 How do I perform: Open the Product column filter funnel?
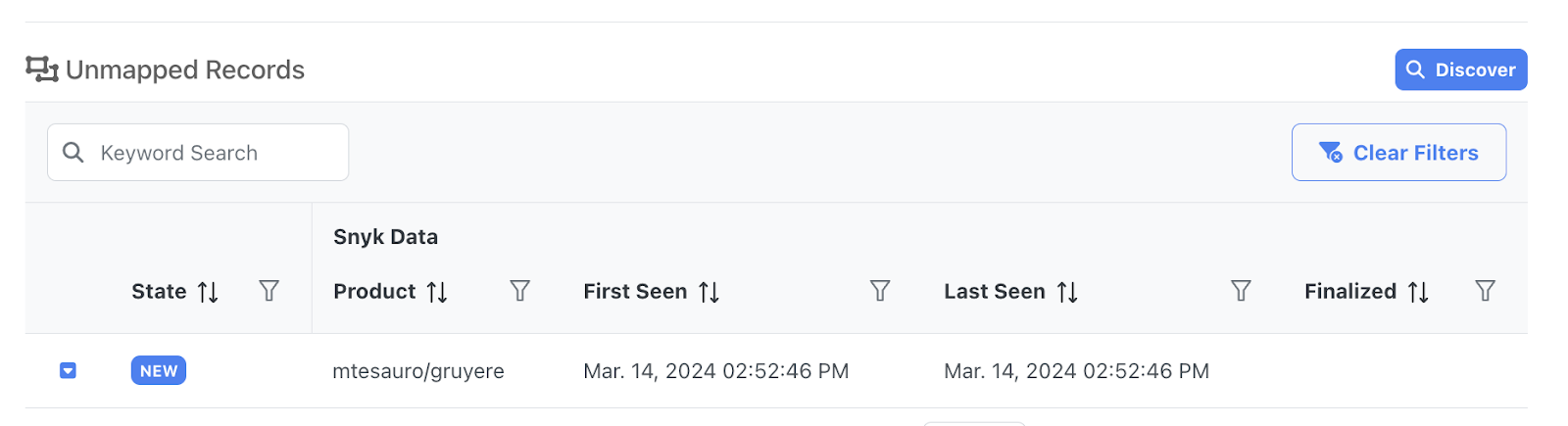tap(519, 291)
